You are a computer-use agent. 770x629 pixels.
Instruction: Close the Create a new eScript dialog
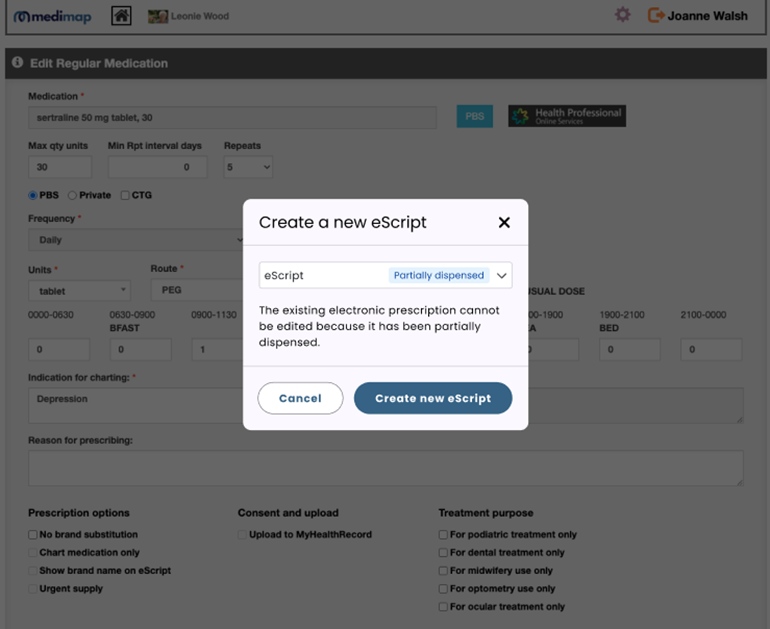[x=504, y=222]
